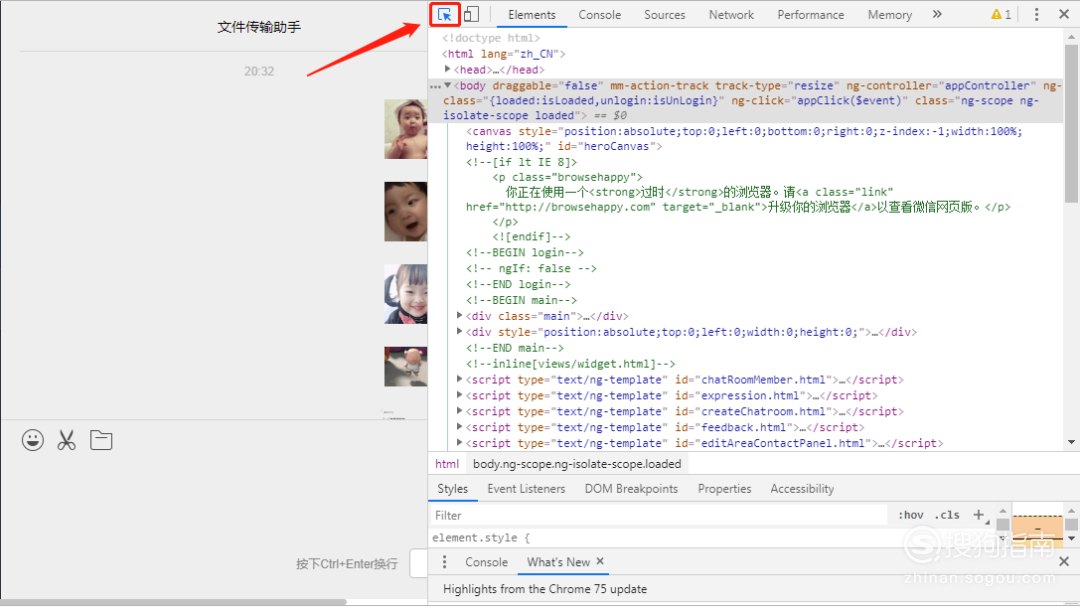Click the browsehappy.com href link

click(x=578, y=207)
